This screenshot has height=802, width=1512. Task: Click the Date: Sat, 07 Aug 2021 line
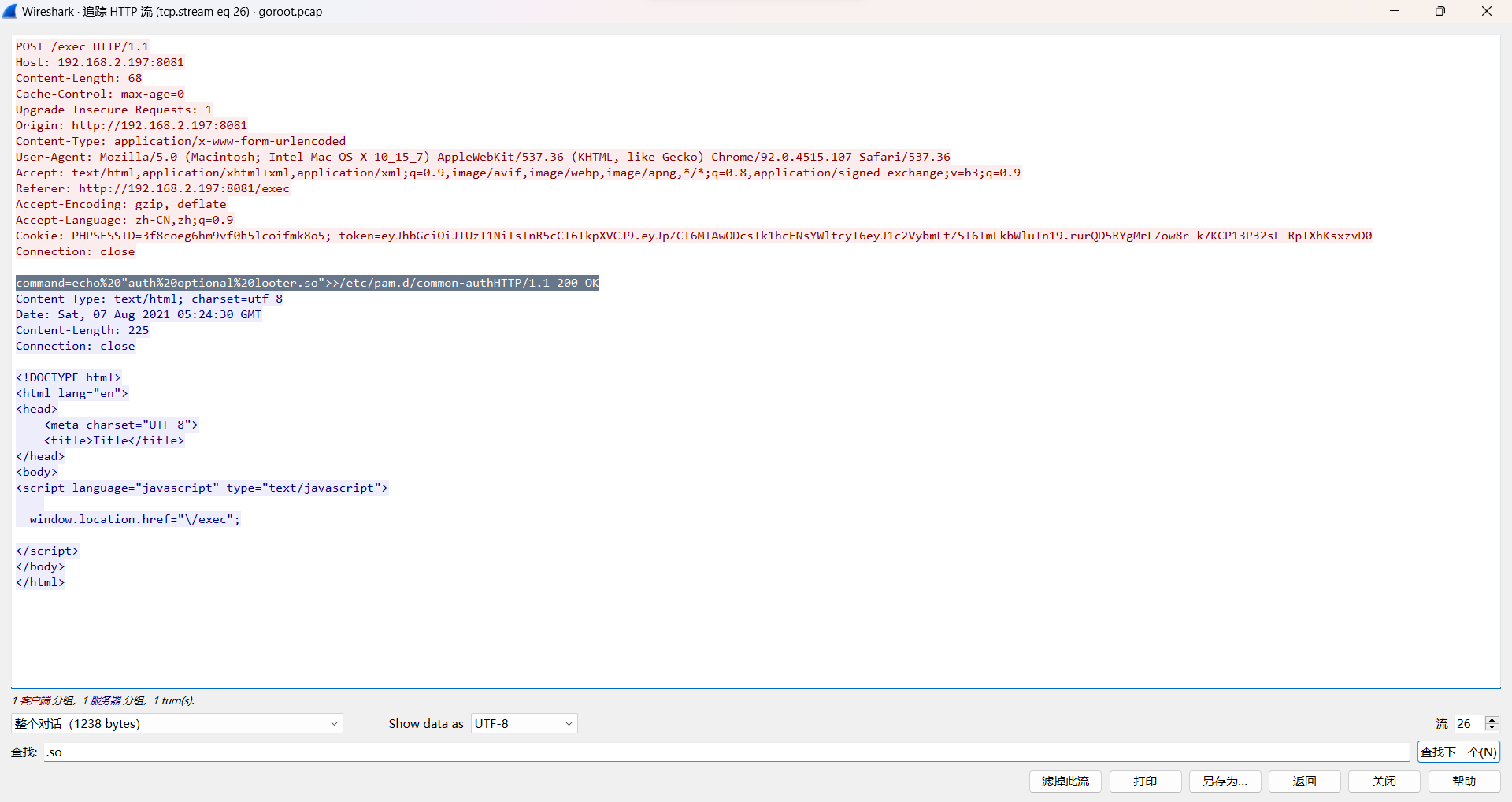pos(139,314)
